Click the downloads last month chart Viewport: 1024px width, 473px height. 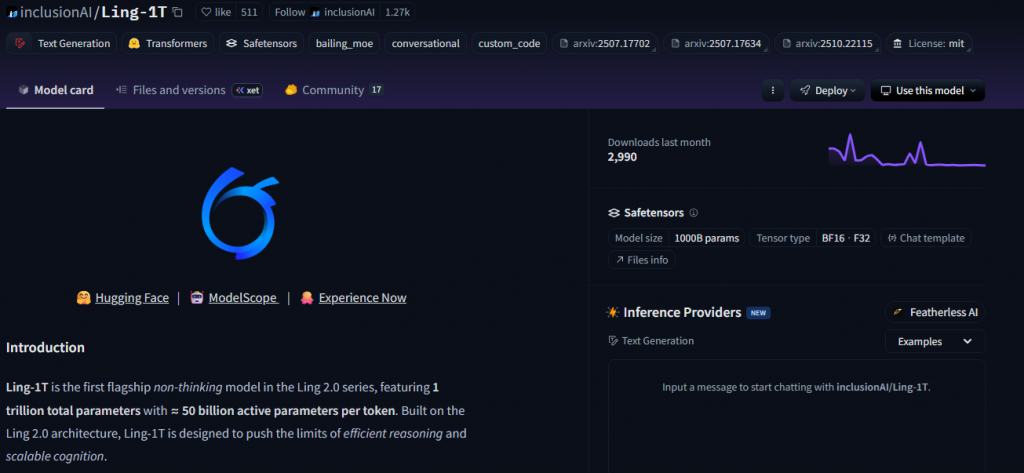click(906, 151)
